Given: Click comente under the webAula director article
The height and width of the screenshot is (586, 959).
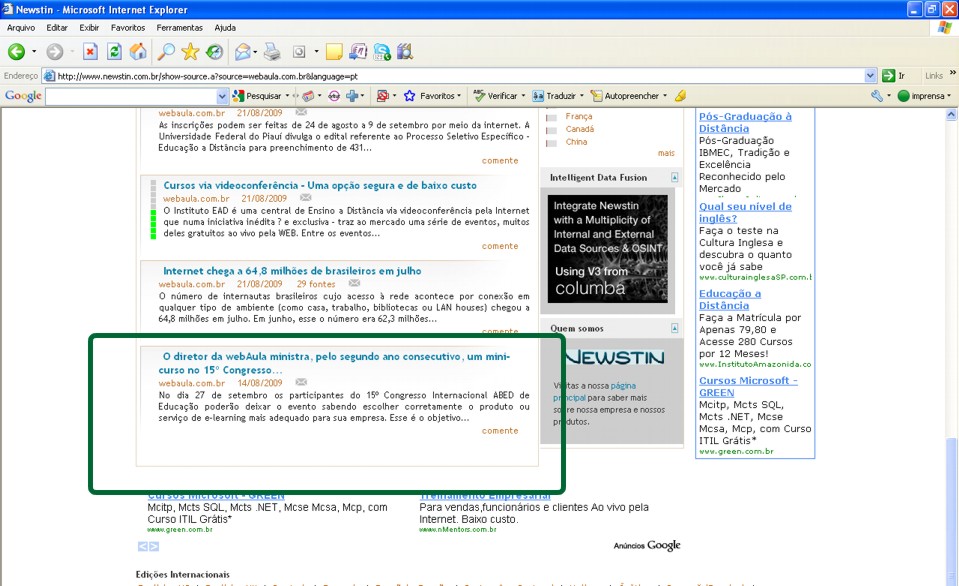Looking at the screenshot, I should click(x=500, y=431).
